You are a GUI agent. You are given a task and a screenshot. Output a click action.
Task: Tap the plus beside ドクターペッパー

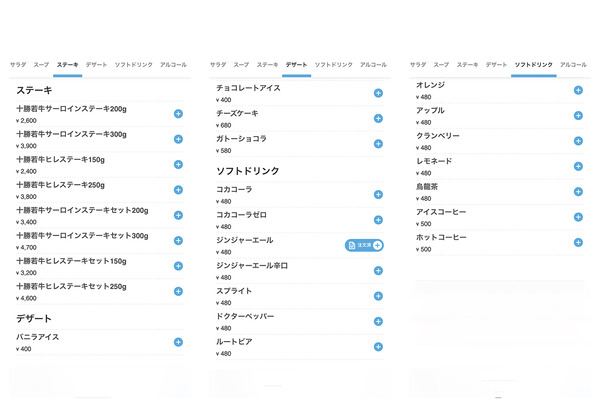click(378, 322)
